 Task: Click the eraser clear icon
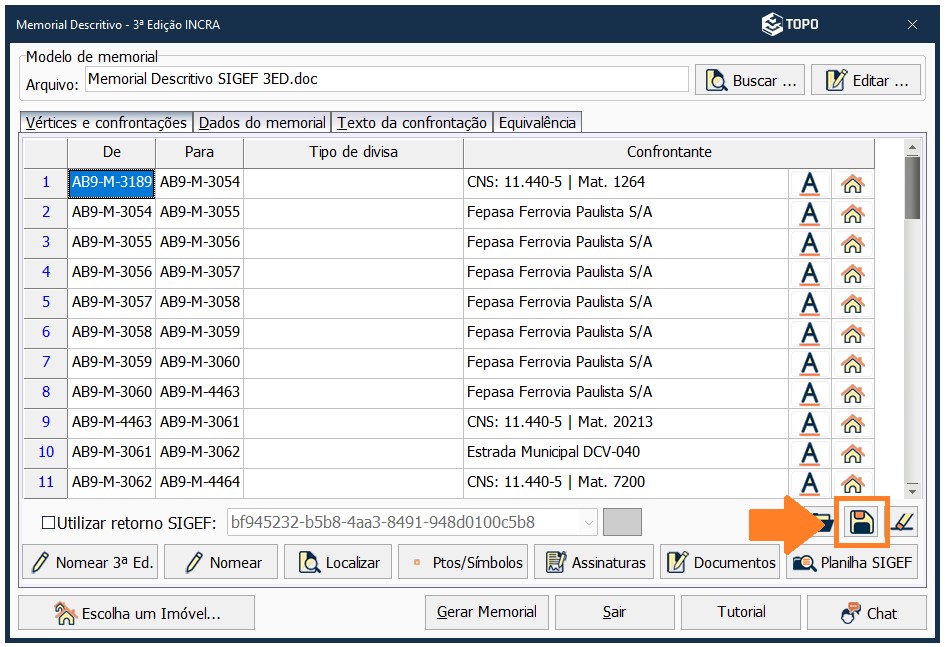point(901,521)
